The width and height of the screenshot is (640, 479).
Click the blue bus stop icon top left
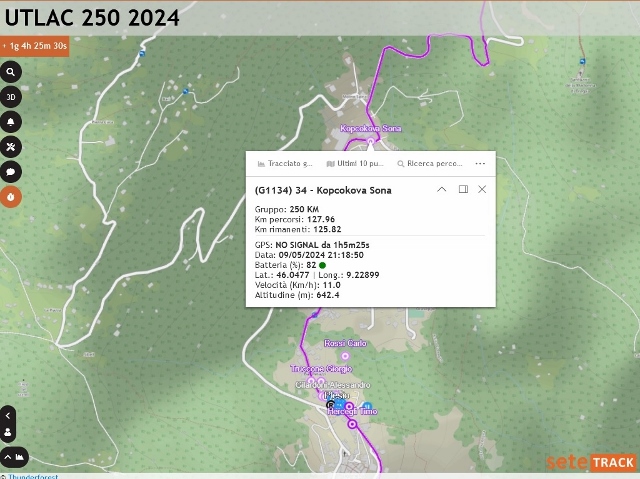(x=142, y=53)
